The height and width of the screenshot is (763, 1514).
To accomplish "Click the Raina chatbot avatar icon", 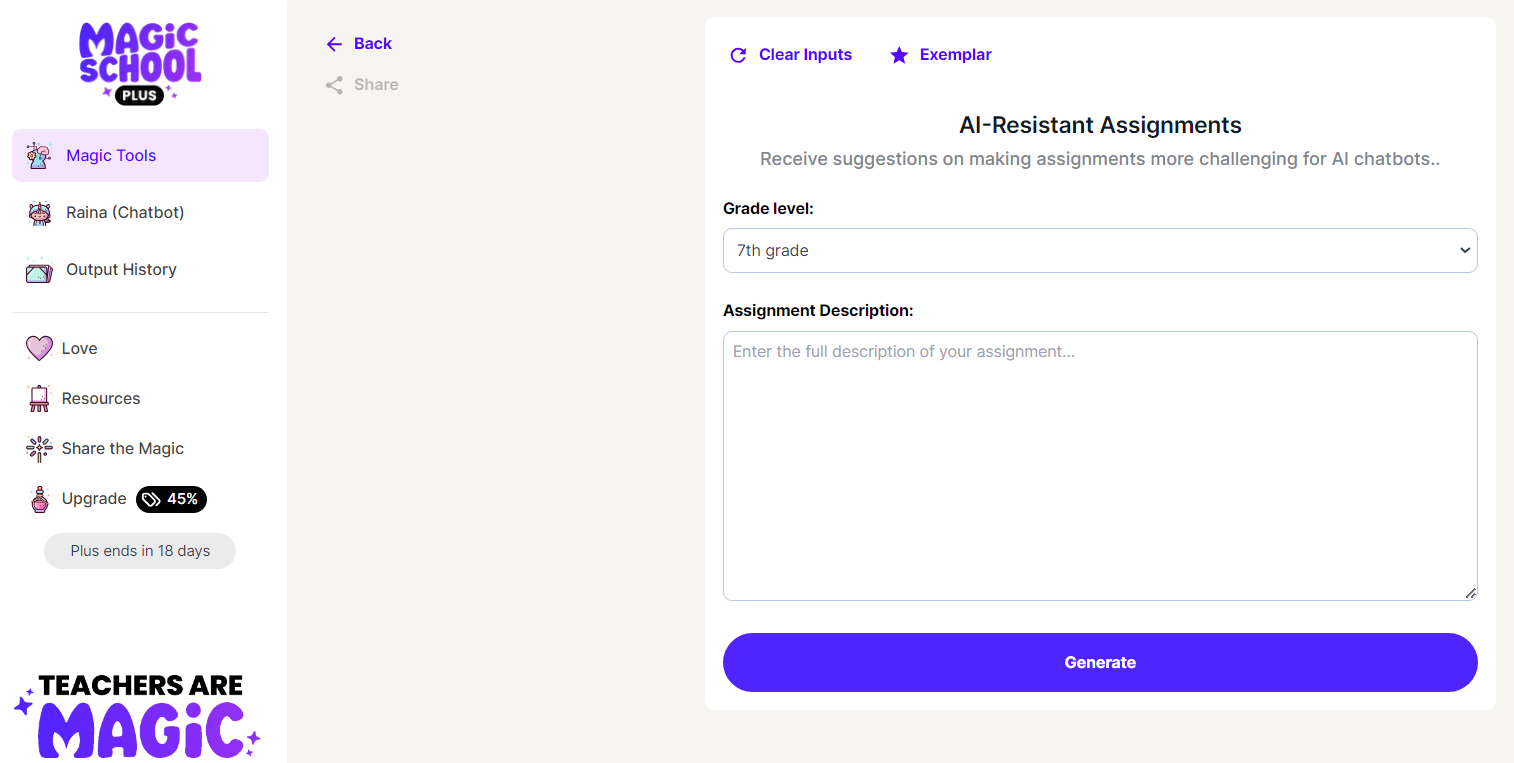I will [x=39, y=213].
